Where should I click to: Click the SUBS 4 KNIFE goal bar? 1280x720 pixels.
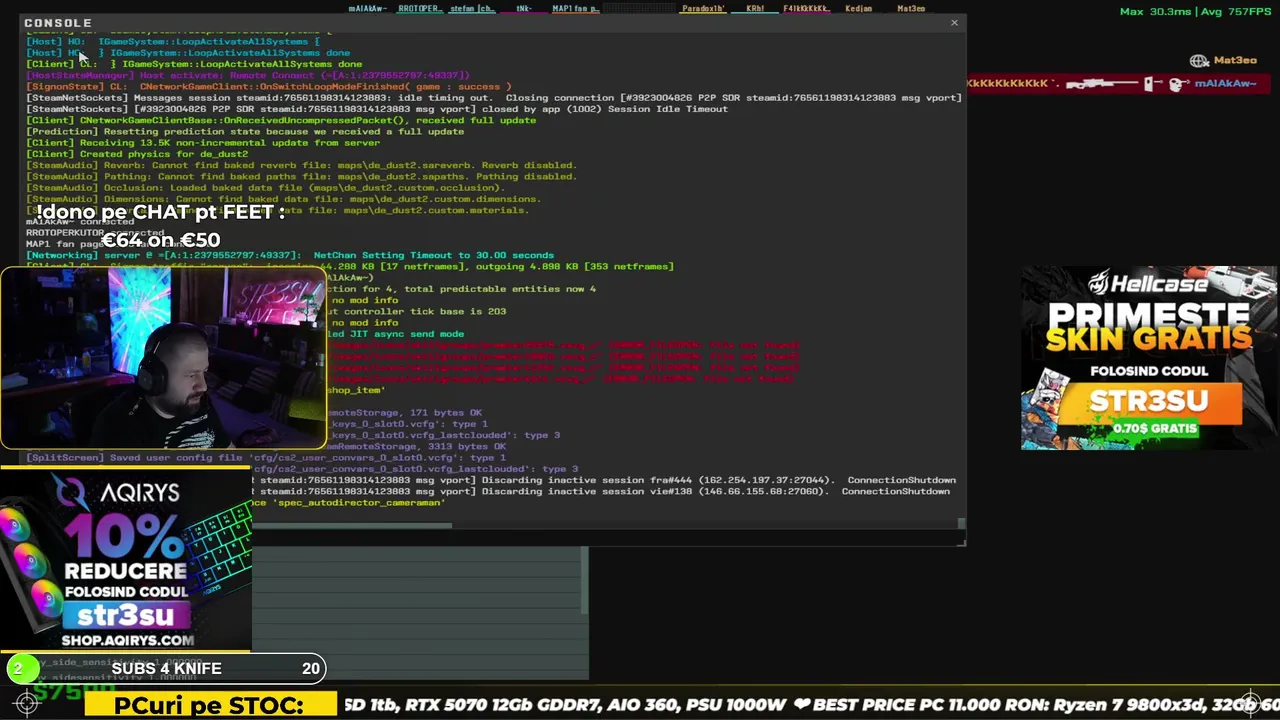[x=166, y=669]
